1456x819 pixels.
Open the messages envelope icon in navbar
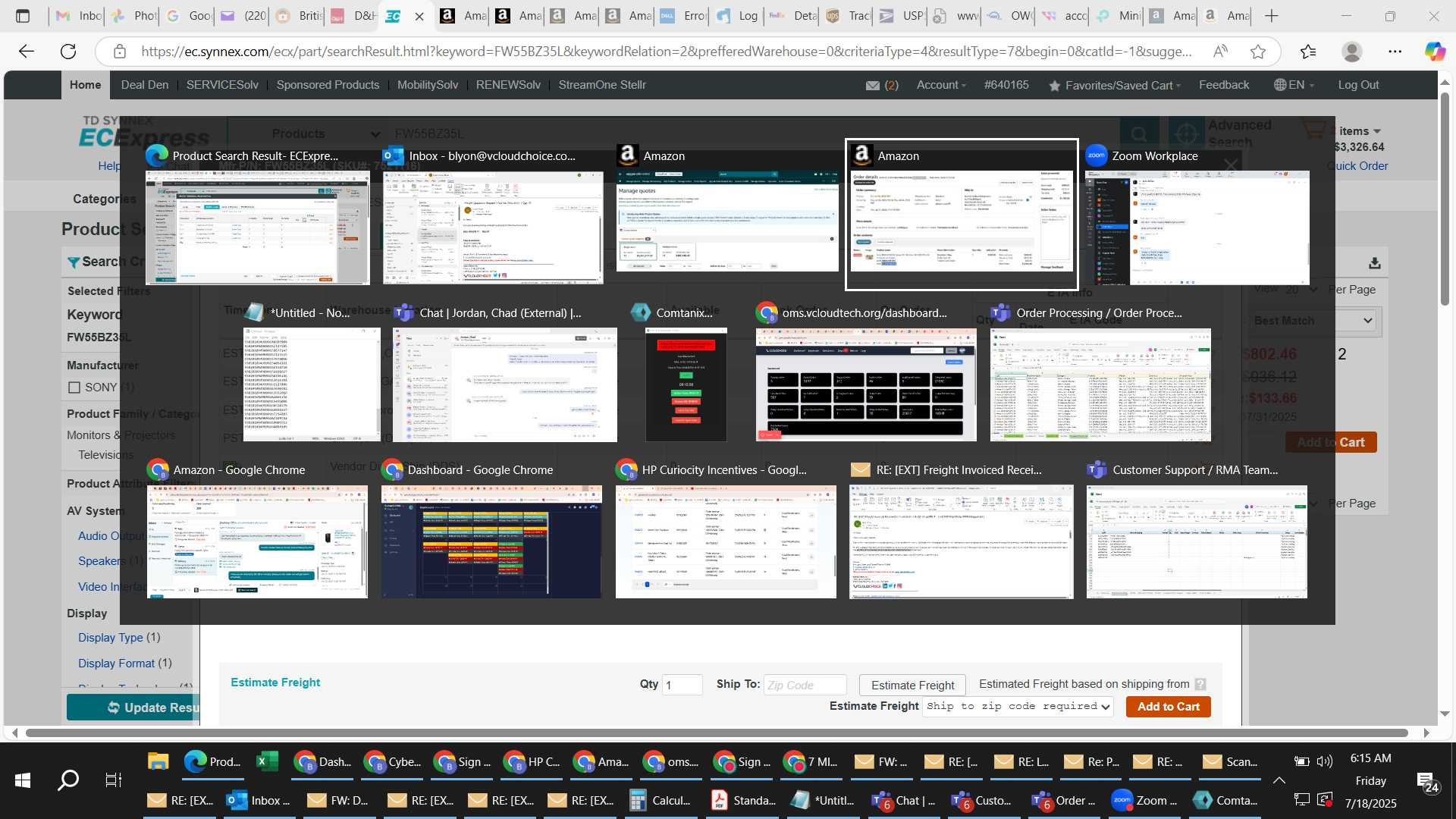point(873,86)
